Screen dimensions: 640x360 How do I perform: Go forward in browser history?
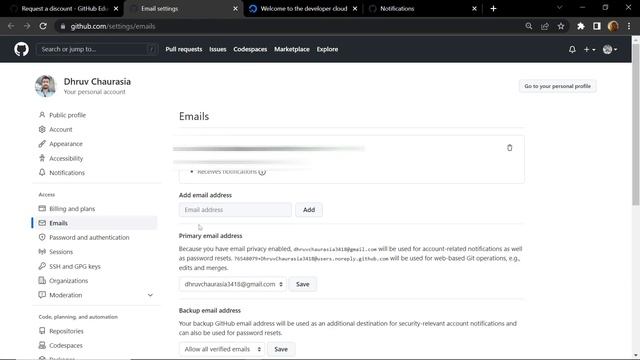(27, 26)
